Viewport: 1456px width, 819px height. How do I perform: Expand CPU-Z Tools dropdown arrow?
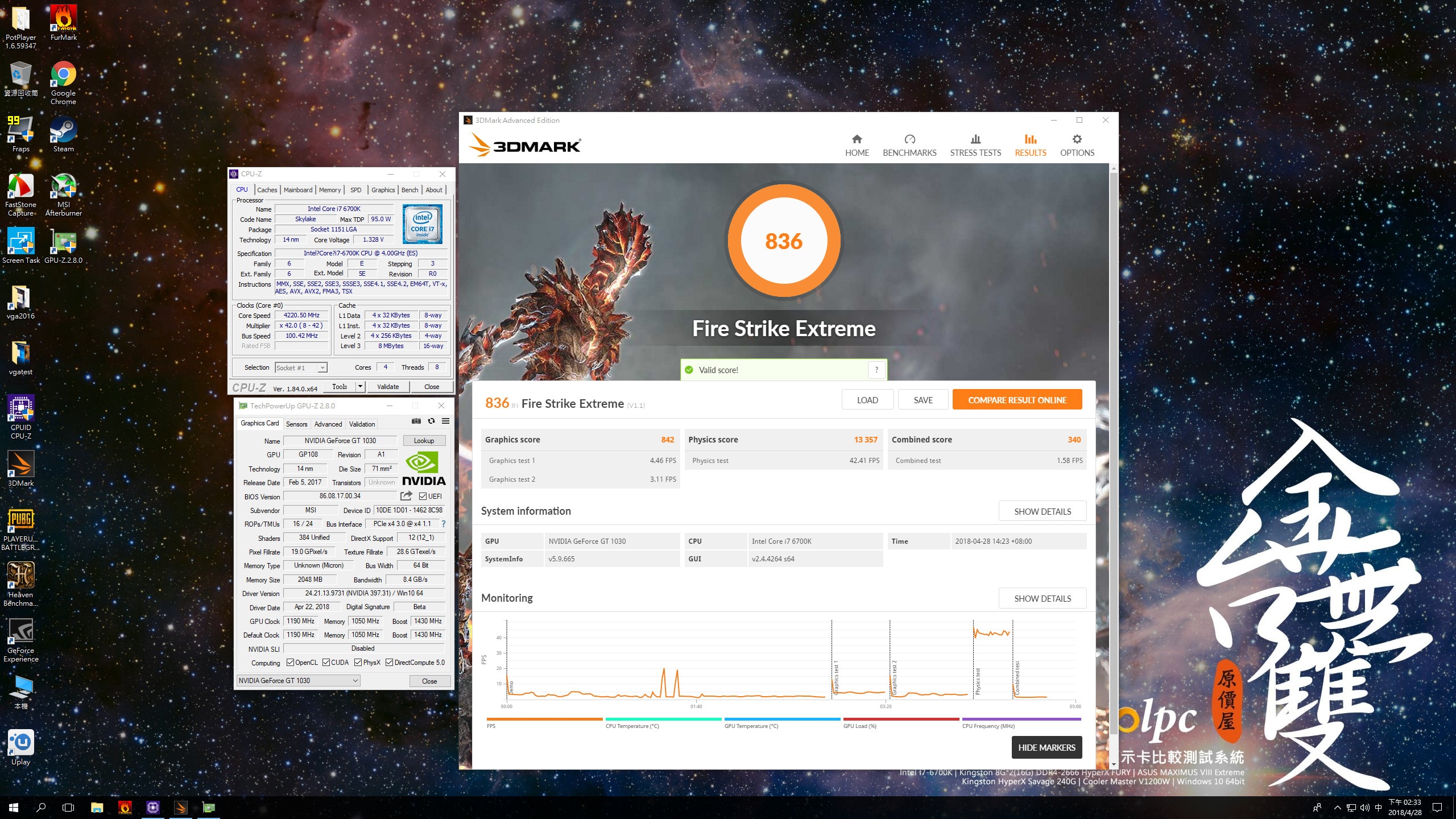coord(360,387)
